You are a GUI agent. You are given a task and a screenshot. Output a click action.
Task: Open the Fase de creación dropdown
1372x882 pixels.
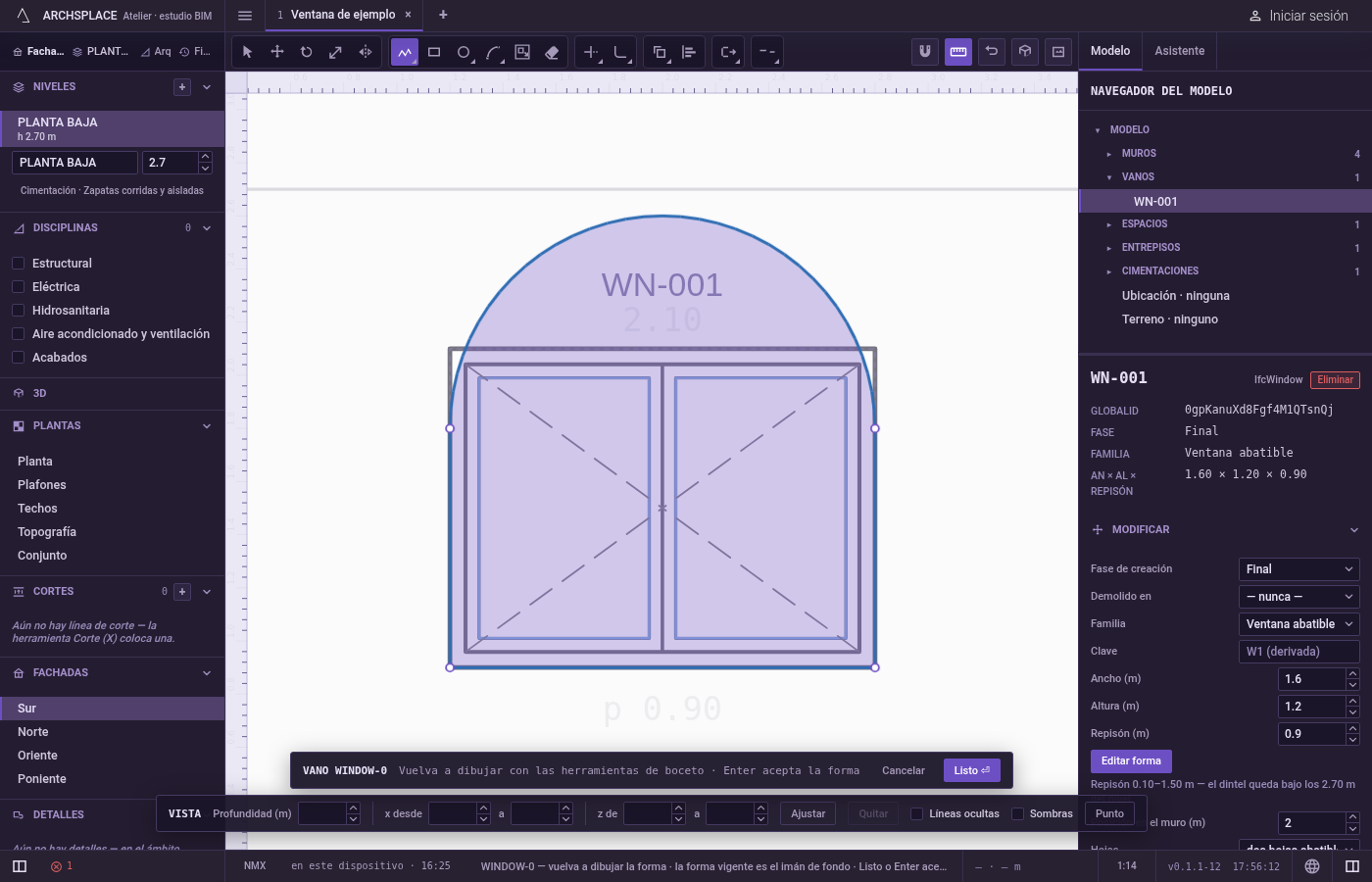point(1299,569)
